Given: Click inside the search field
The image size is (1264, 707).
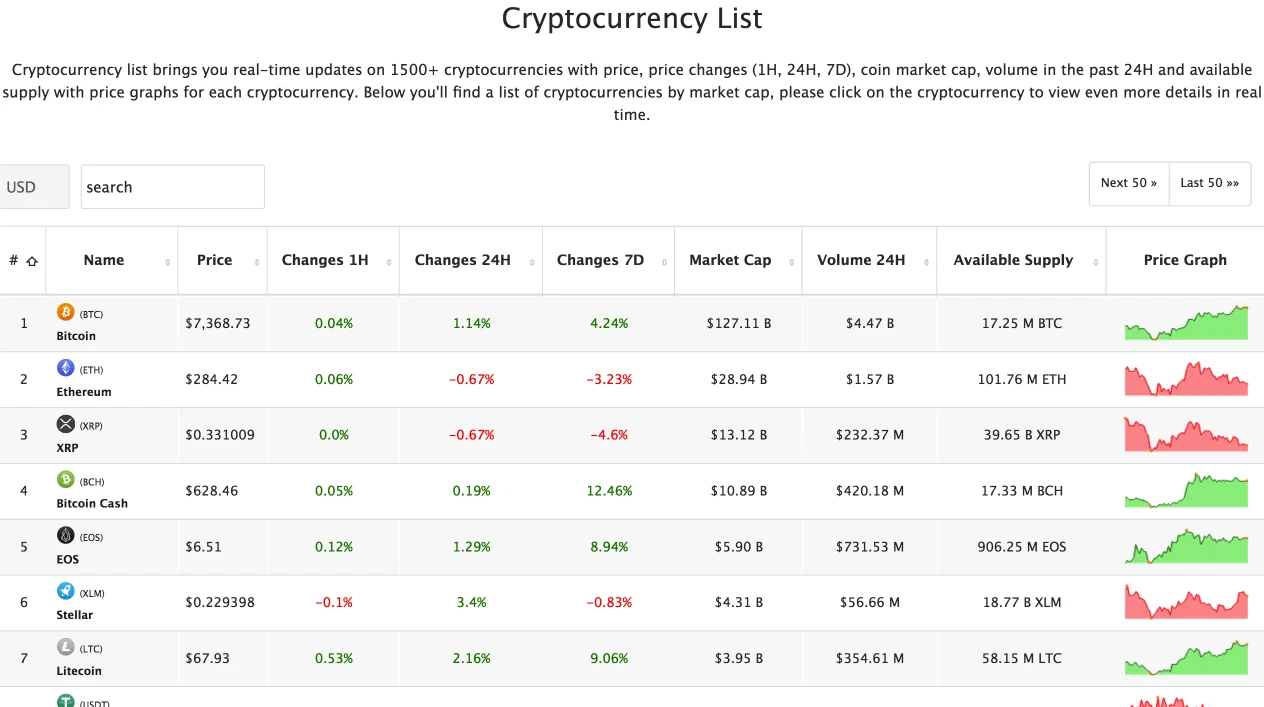Looking at the screenshot, I should 172,186.
